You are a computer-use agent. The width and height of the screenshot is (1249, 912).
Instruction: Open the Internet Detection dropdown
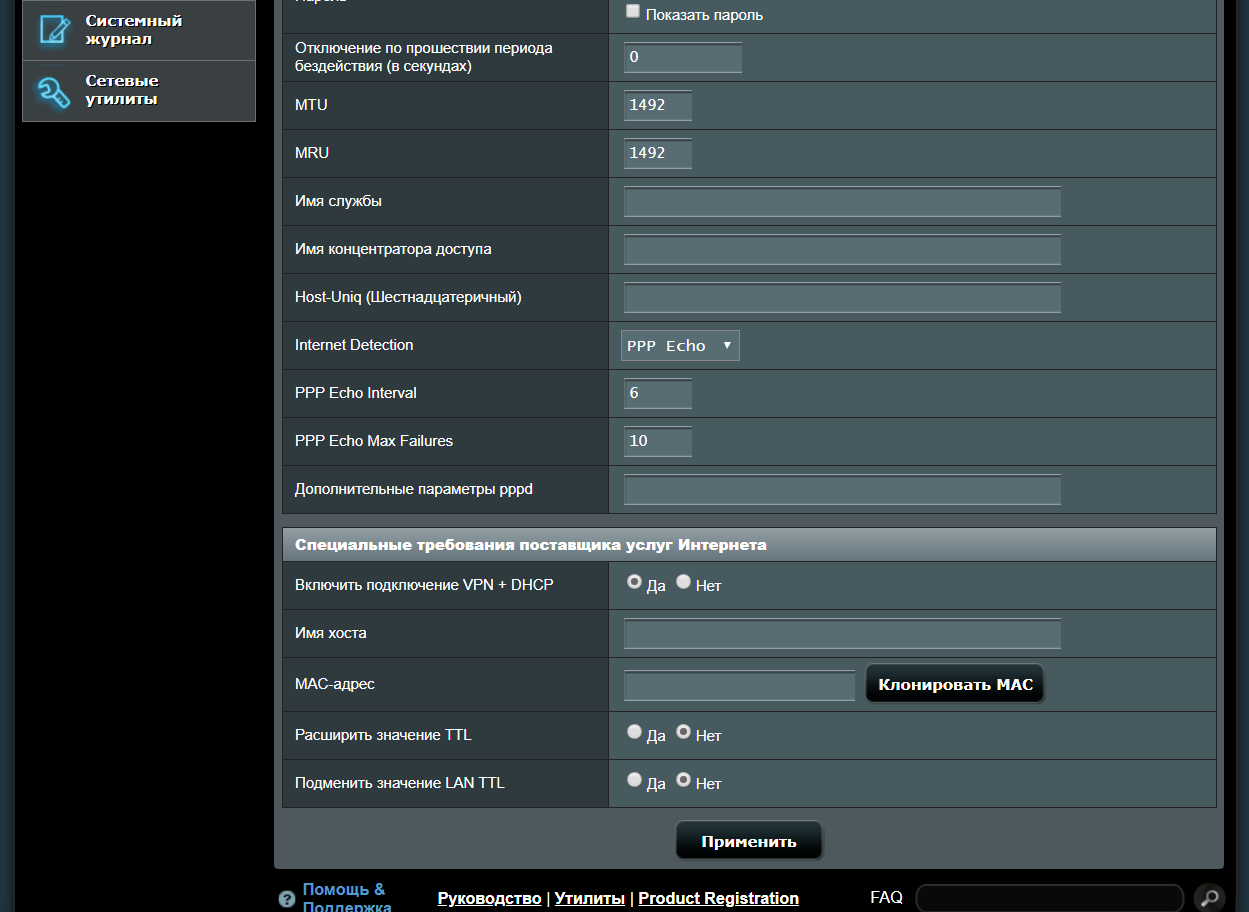(680, 346)
